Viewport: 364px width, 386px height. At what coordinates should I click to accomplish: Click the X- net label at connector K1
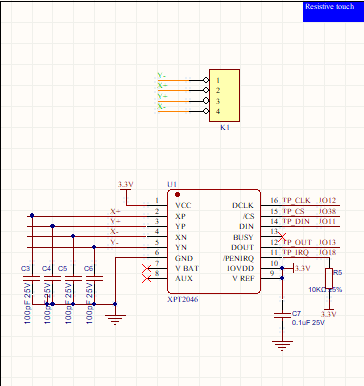[x=162, y=107]
